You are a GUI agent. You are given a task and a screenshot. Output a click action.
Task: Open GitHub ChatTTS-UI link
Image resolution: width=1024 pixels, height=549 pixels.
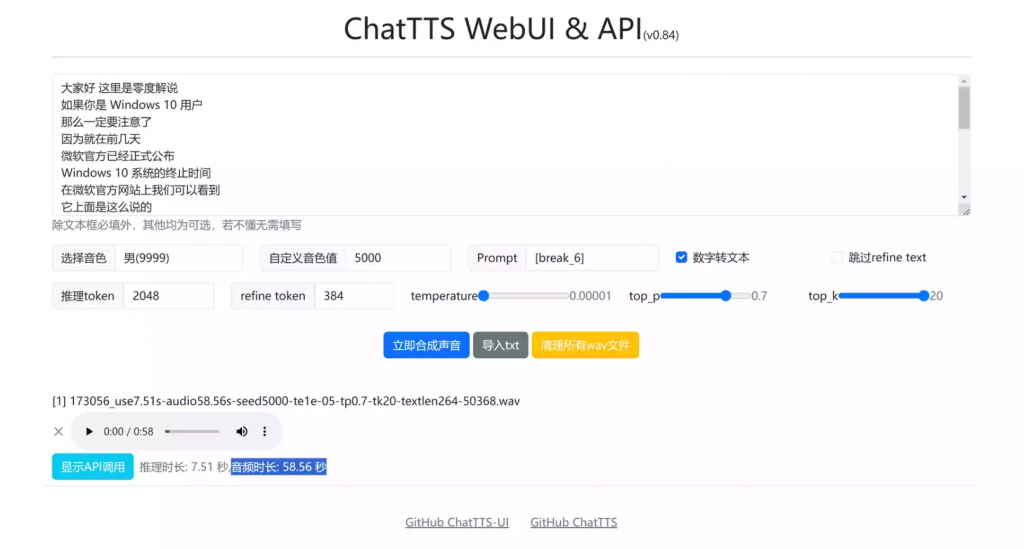(x=457, y=522)
